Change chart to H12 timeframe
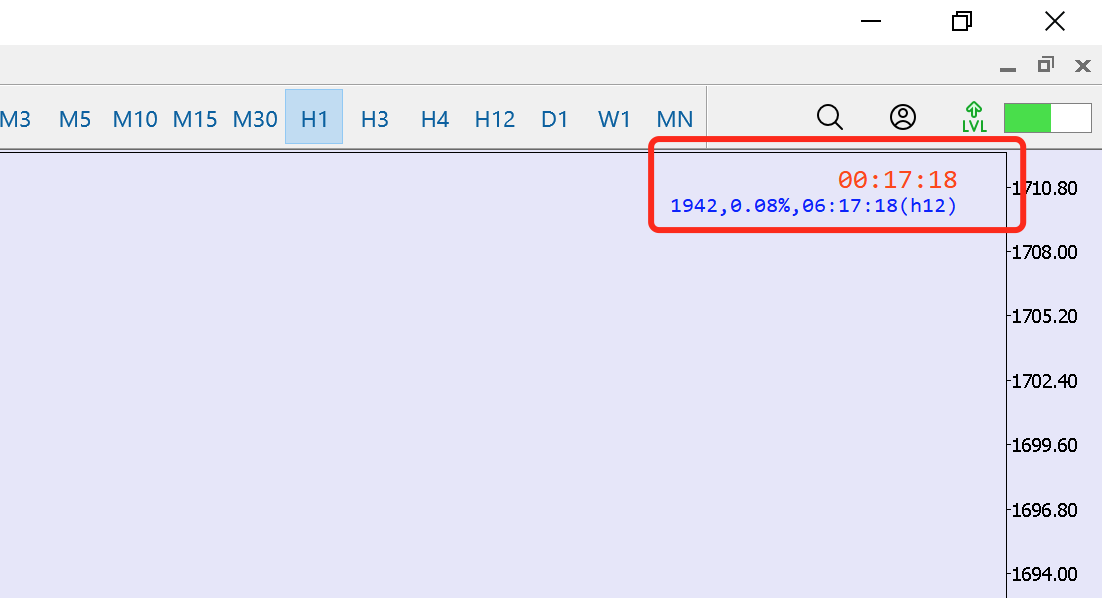Screen dimensions: 1102x598 point(495,119)
